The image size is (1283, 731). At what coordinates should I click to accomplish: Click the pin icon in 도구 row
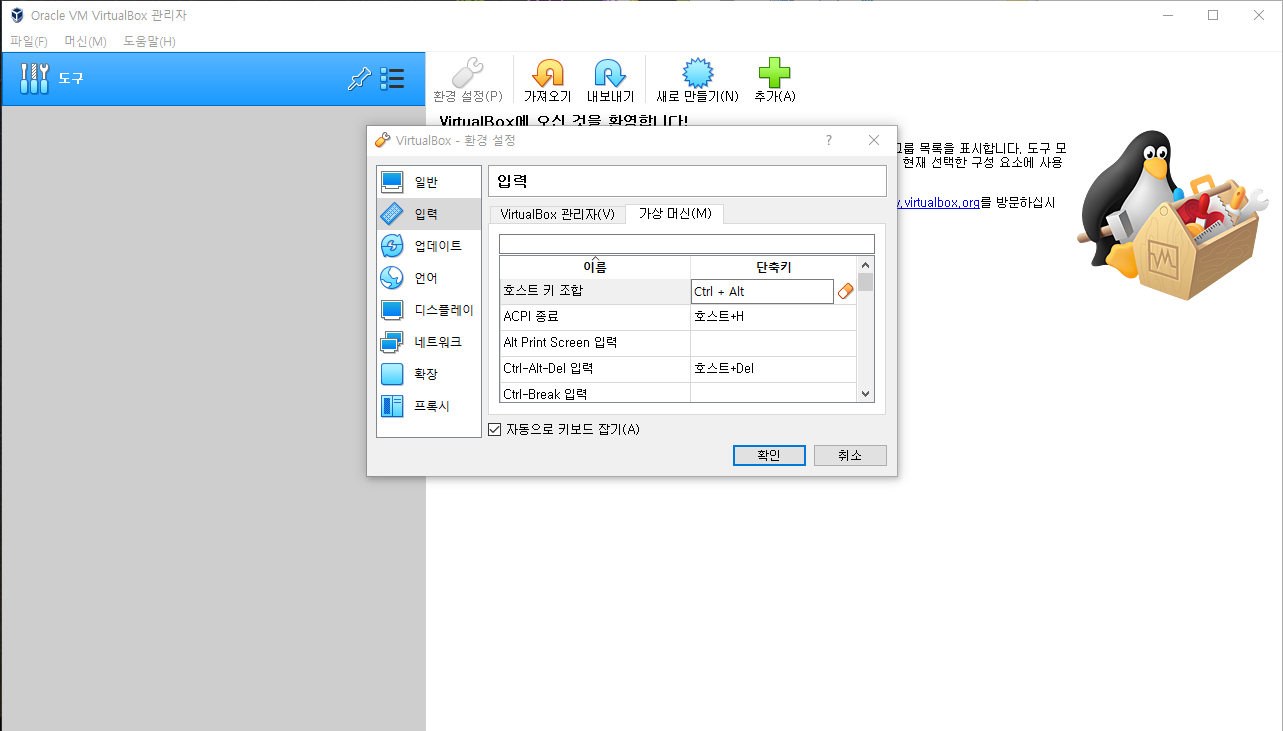pos(358,79)
